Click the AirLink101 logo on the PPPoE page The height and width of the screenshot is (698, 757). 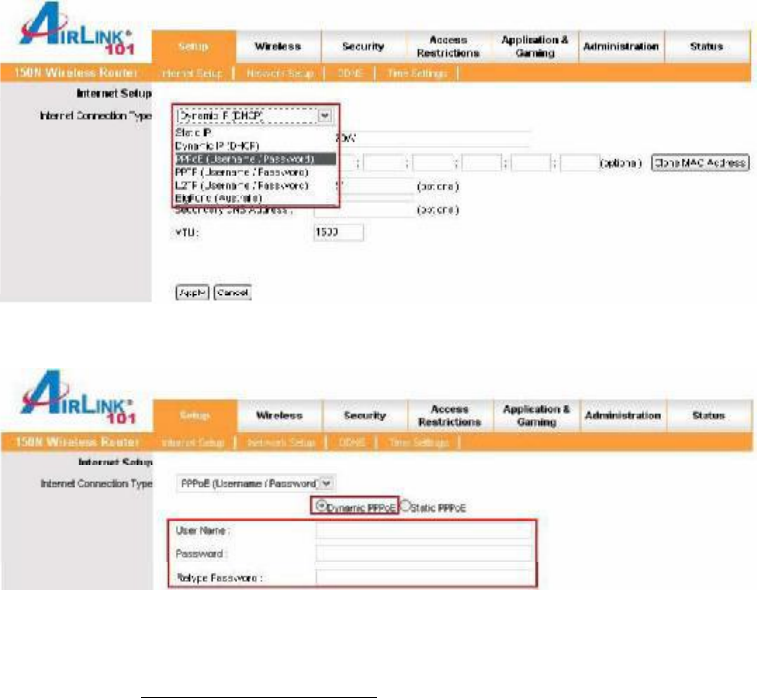coord(78,398)
